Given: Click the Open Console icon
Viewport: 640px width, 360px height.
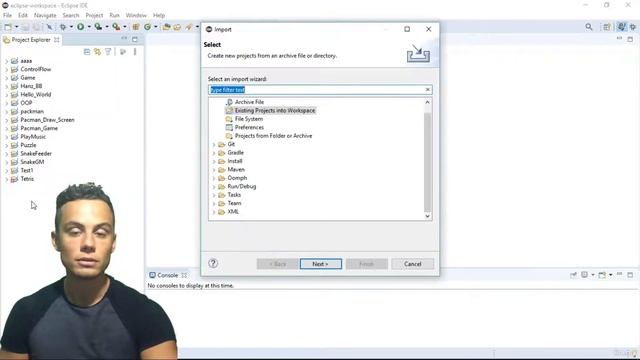Looking at the screenshot, I should click(x=602, y=275).
